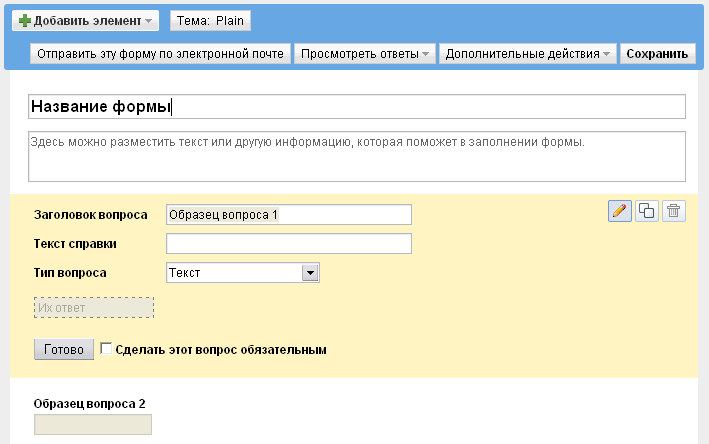The width and height of the screenshot is (709, 444).
Task: Expand the Просмотреть ответы menu
Action: [x=364, y=54]
